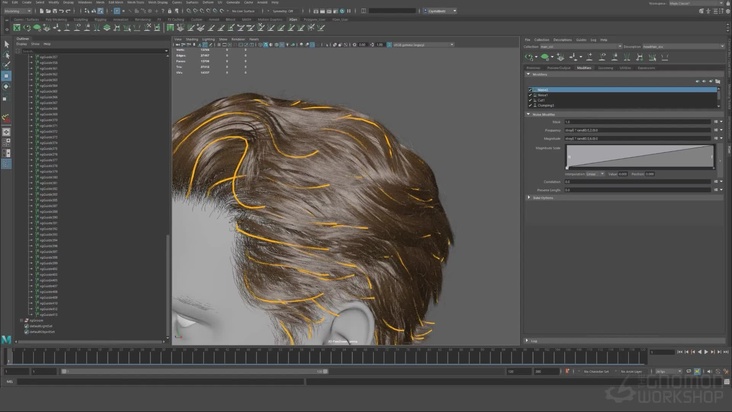The image size is (732, 412).
Task: Collapse the Noise Modifier section
Action: (x=528, y=114)
